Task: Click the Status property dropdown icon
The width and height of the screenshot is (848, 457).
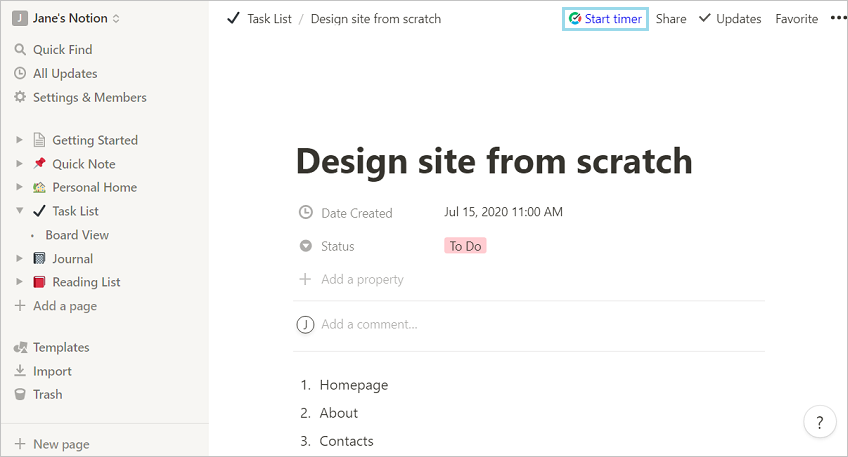Action: [x=305, y=246]
